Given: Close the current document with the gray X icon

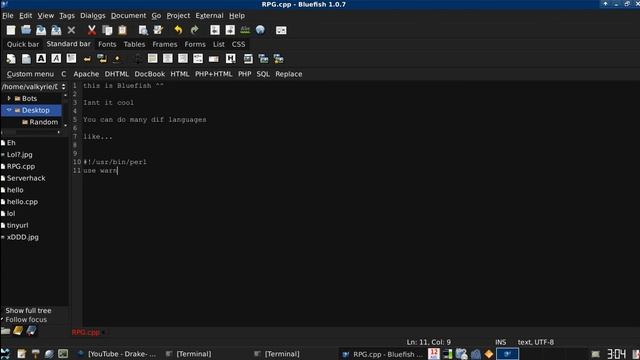Looking at the screenshot, I should (x=71, y=30).
